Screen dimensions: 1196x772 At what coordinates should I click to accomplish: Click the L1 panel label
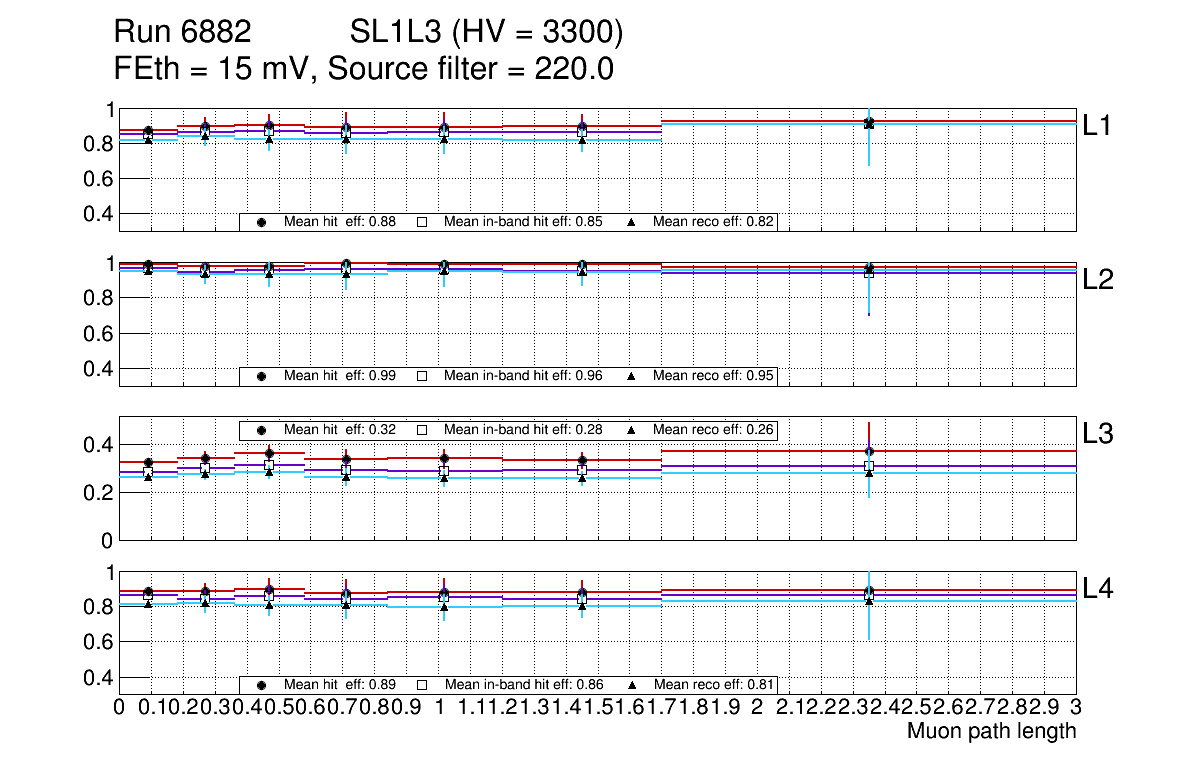point(1099,125)
